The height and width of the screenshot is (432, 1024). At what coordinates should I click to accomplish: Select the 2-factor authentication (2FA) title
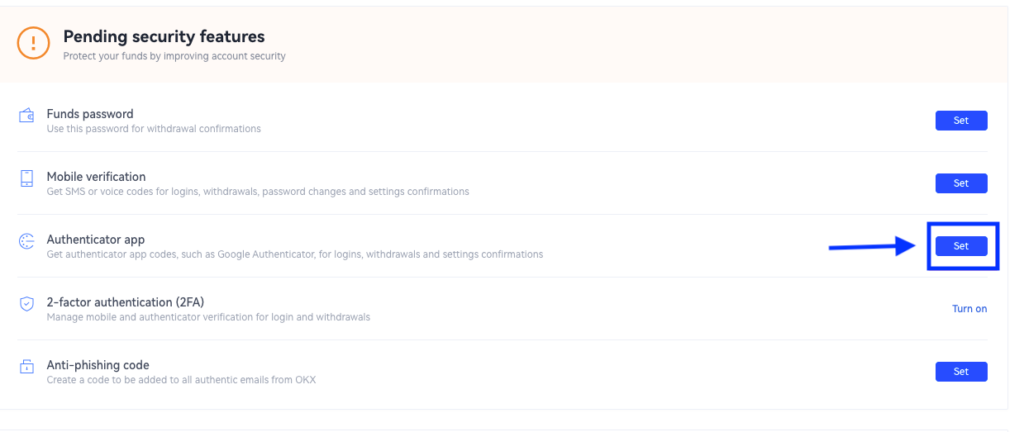pyautogui.click(x=126, y=302)
